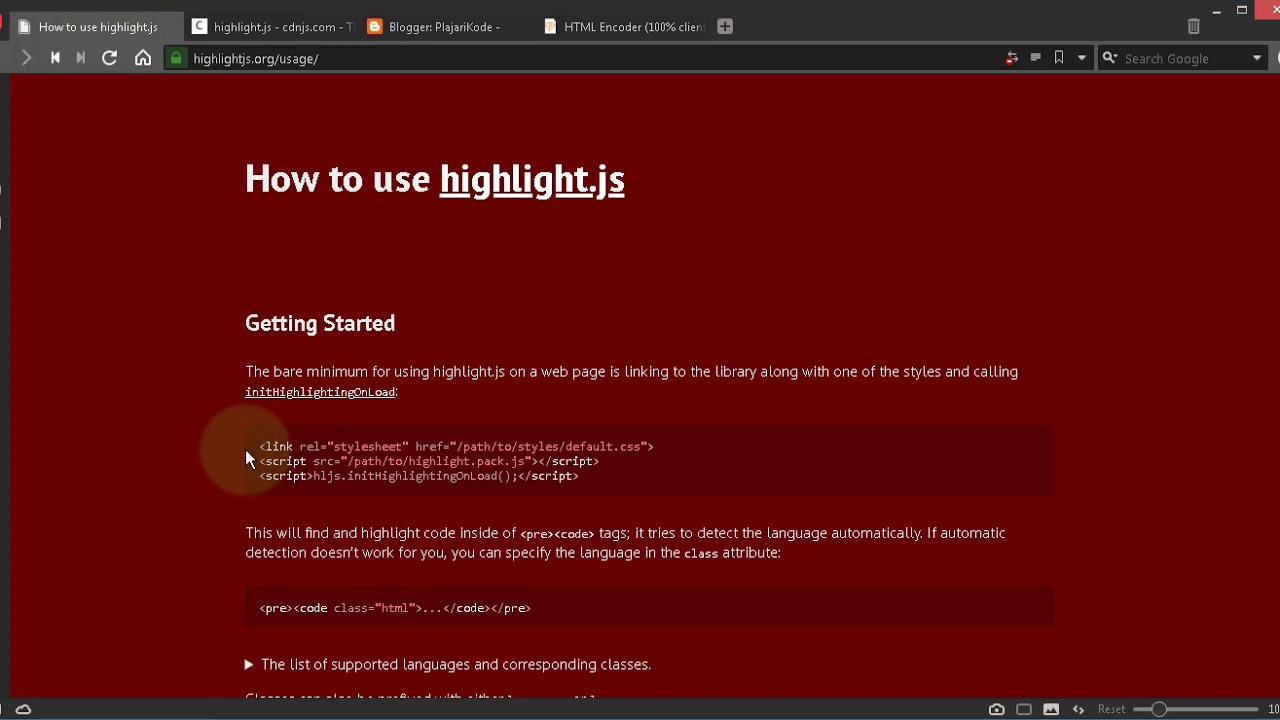1280x720 pixels.
Task: Reload the current page
Action: tap(110, 58)
